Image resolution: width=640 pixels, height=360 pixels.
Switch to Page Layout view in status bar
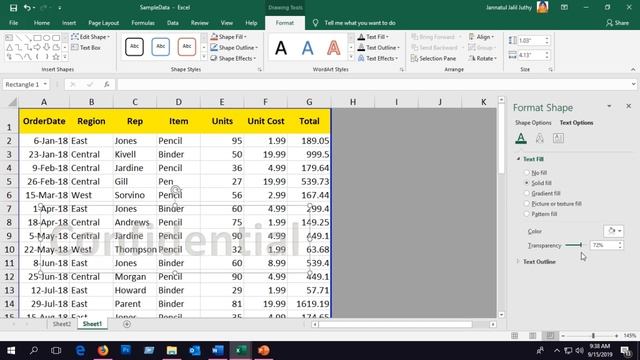point(533,336)
